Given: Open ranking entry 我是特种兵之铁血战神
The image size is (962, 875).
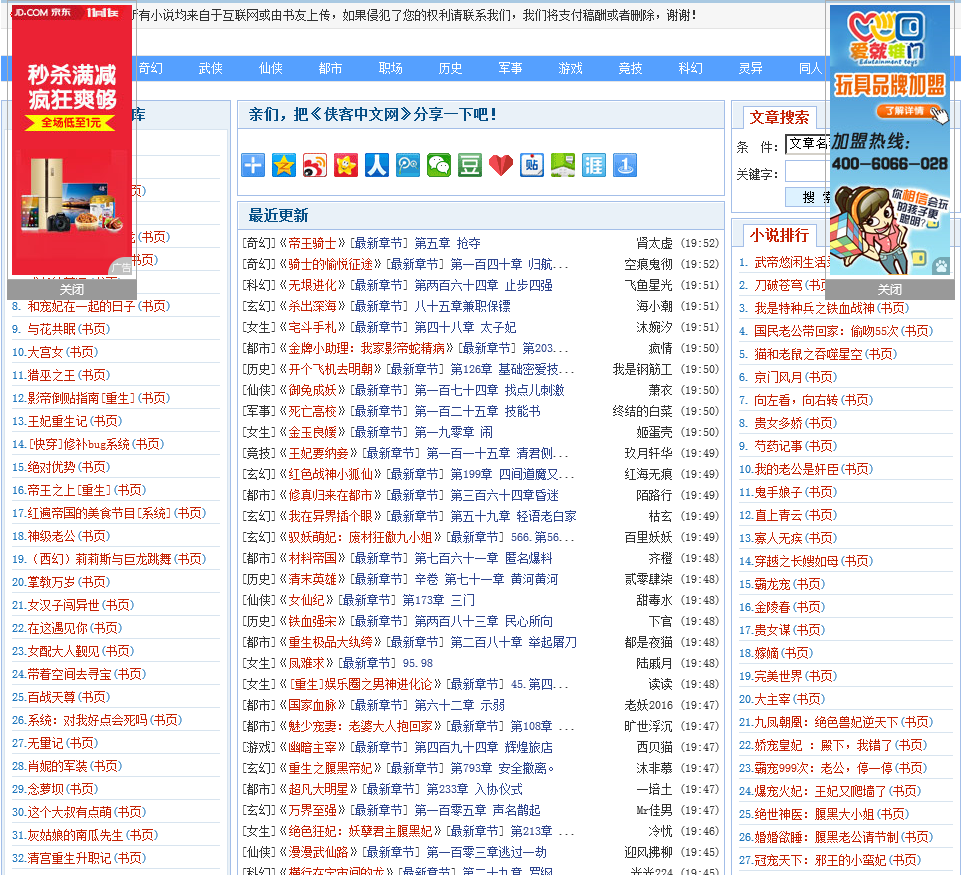Looking at the screenshot, I should click(x=814, y=309).
